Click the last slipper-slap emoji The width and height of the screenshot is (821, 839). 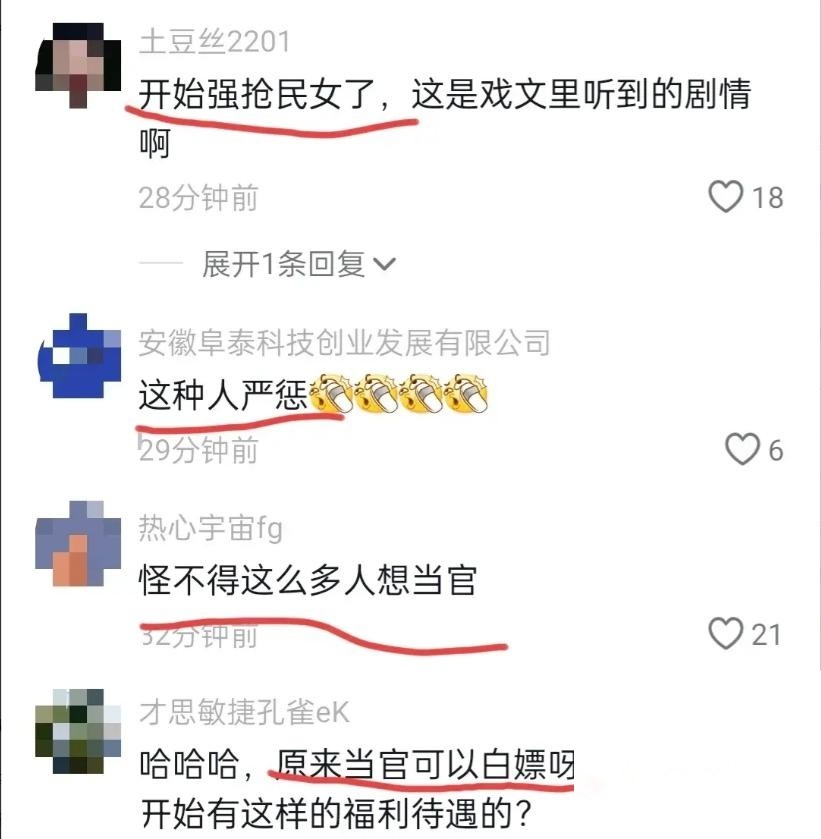pyautogui.click(x=467, y=393)
